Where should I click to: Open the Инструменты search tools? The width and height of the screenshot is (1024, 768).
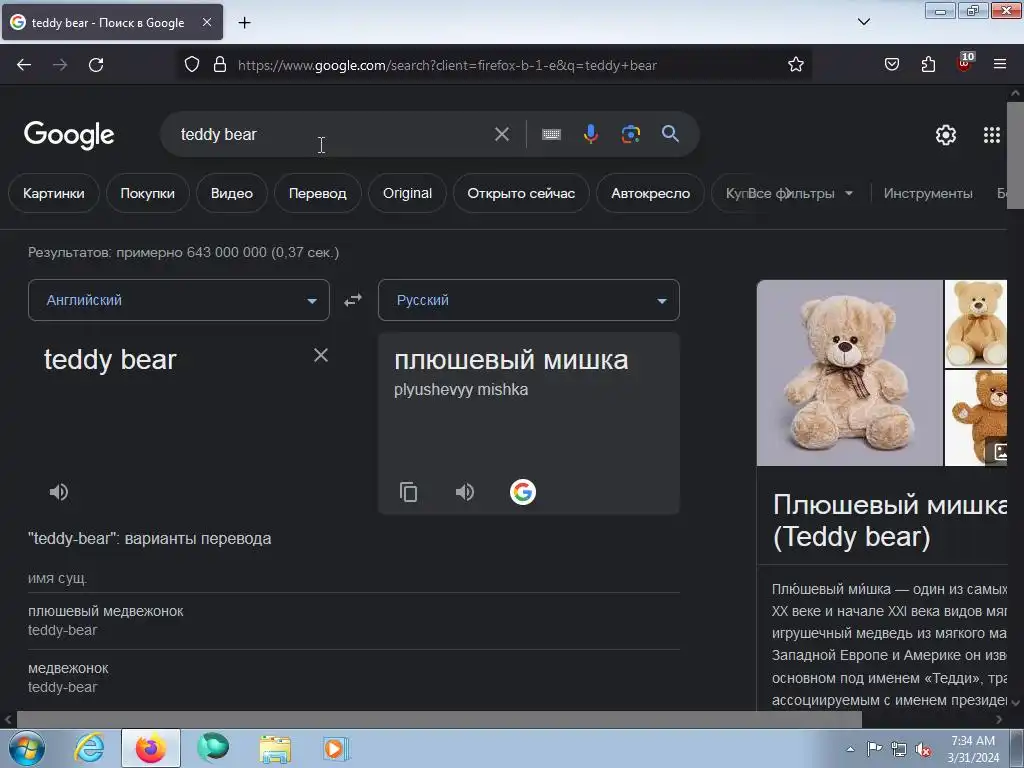[x=928, y=193]
